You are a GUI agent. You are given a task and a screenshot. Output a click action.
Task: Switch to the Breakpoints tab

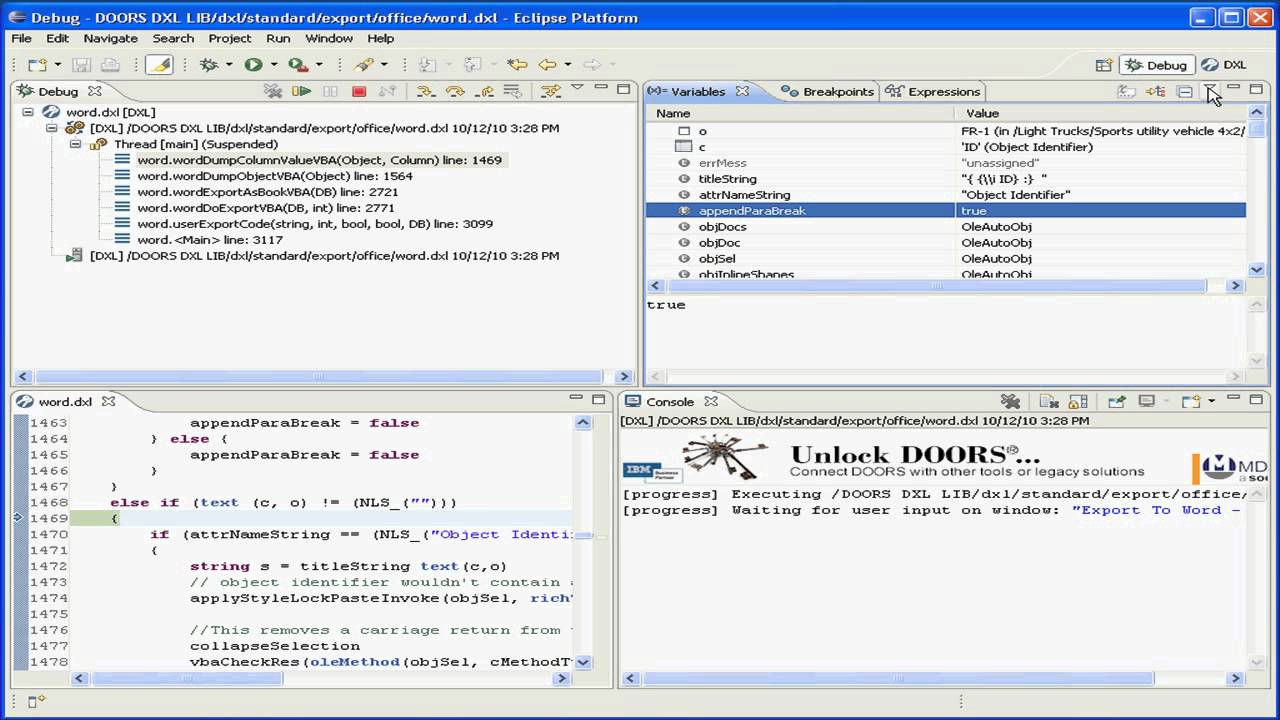[827, 91]
